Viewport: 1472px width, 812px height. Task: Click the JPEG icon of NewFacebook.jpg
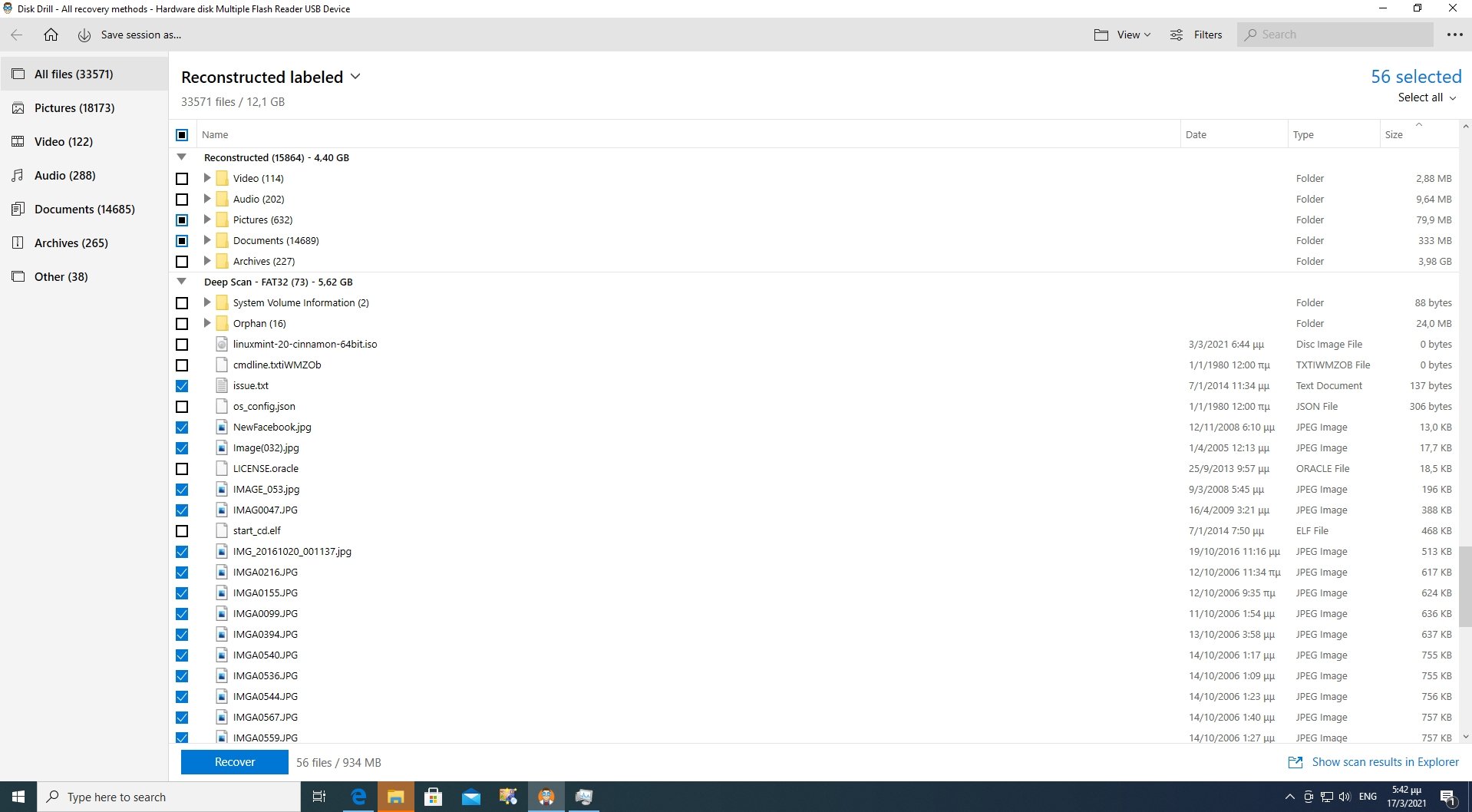pyautogui.click(x=222, y=427)
